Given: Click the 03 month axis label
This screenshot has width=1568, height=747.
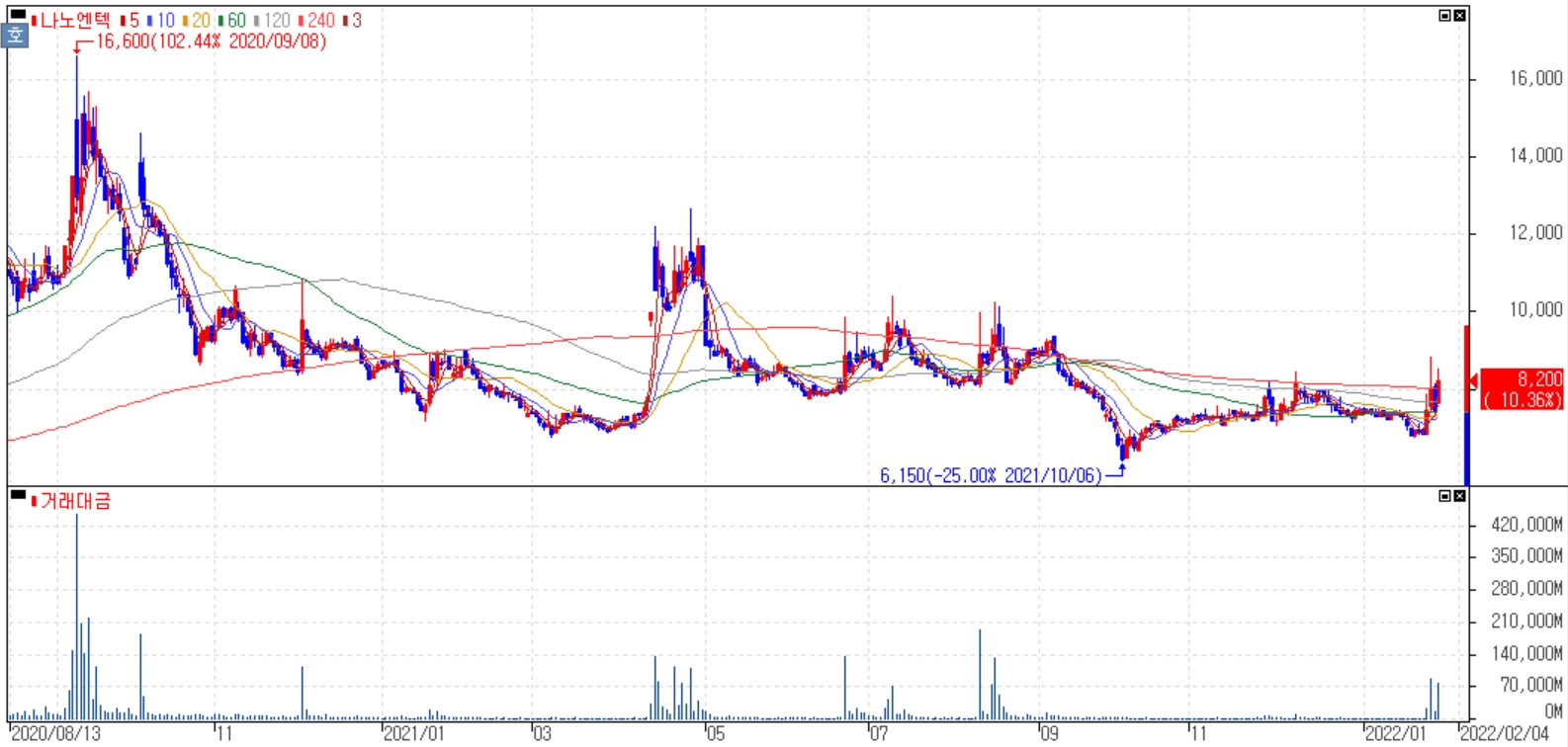Looking at the screenshot, I should 542,733.
